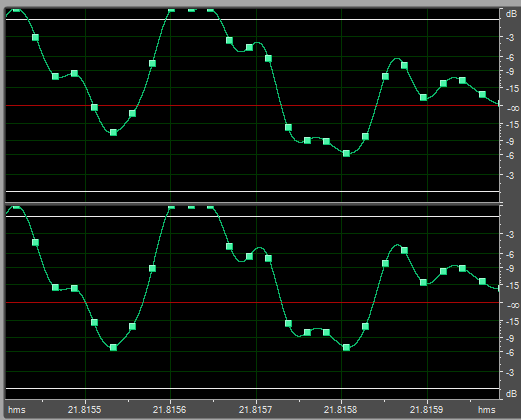
Task: Click the 21.8158 mark on the time ruler
Action: pos(341,409)
